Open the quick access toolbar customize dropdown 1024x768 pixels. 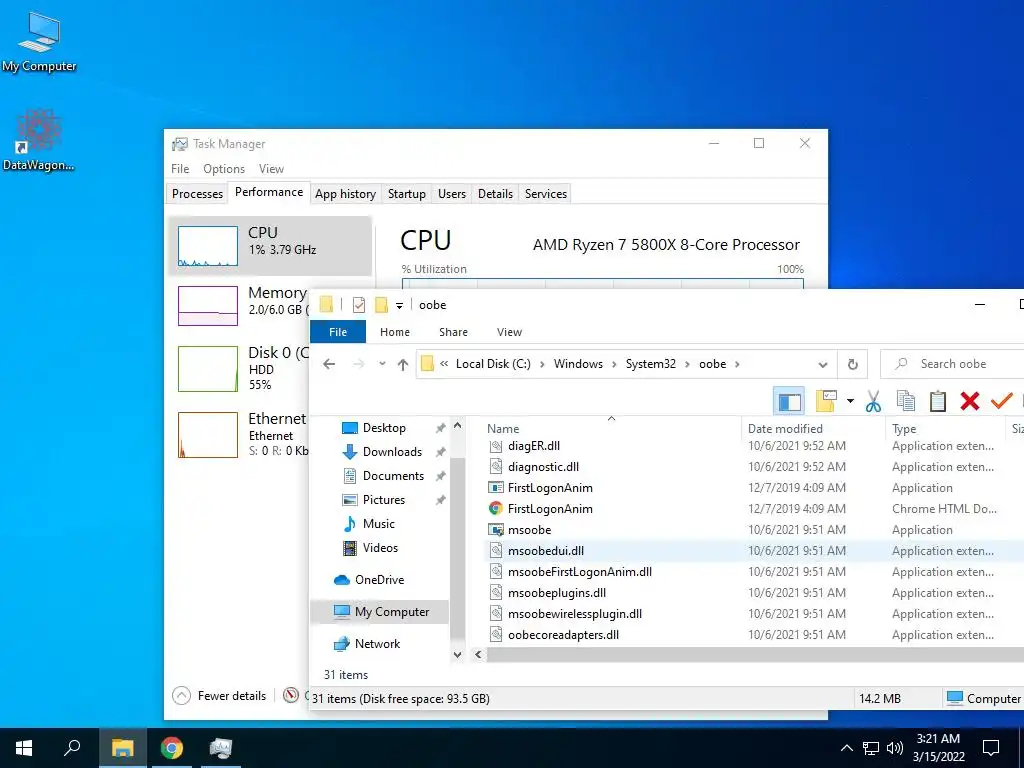point(399,305)
